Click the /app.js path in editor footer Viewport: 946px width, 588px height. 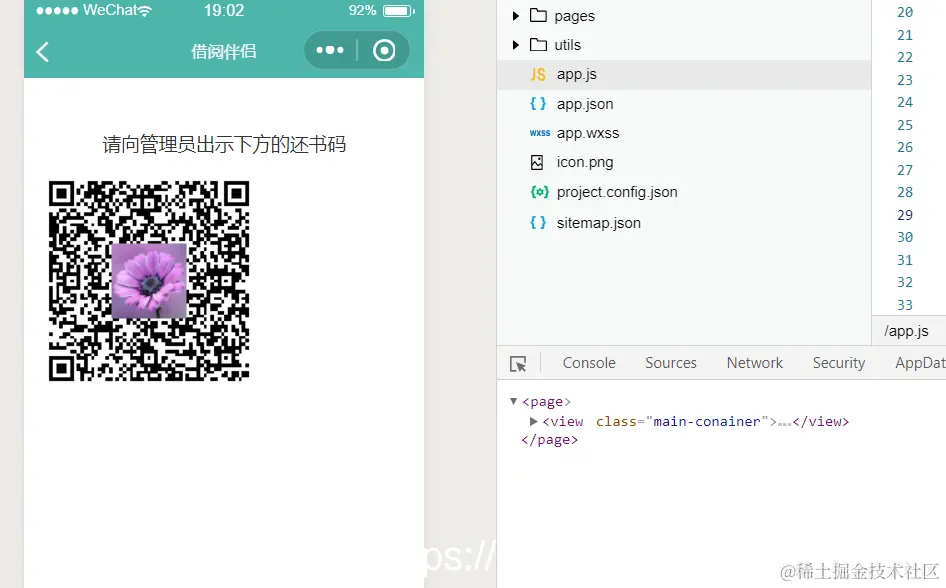click(x=906, y=331)
